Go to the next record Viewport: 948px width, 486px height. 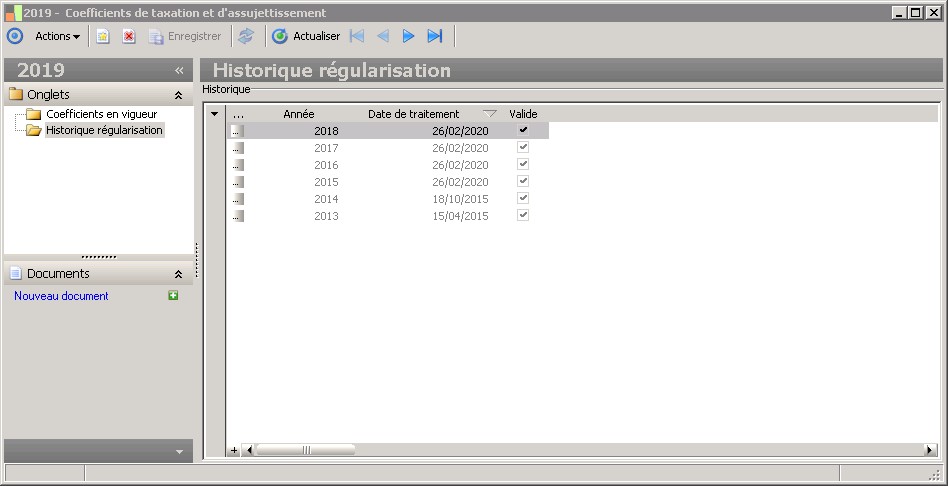click(408, 36)
